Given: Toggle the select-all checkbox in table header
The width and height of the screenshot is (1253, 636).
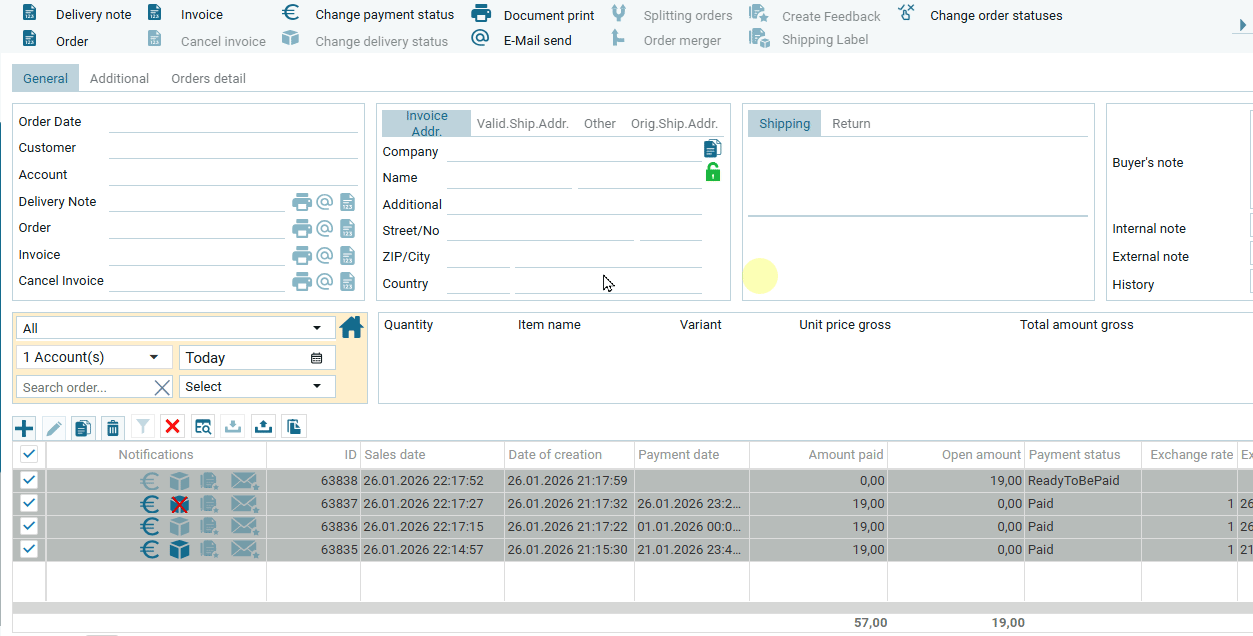Looking at the screenshot, I should [29, 455].
